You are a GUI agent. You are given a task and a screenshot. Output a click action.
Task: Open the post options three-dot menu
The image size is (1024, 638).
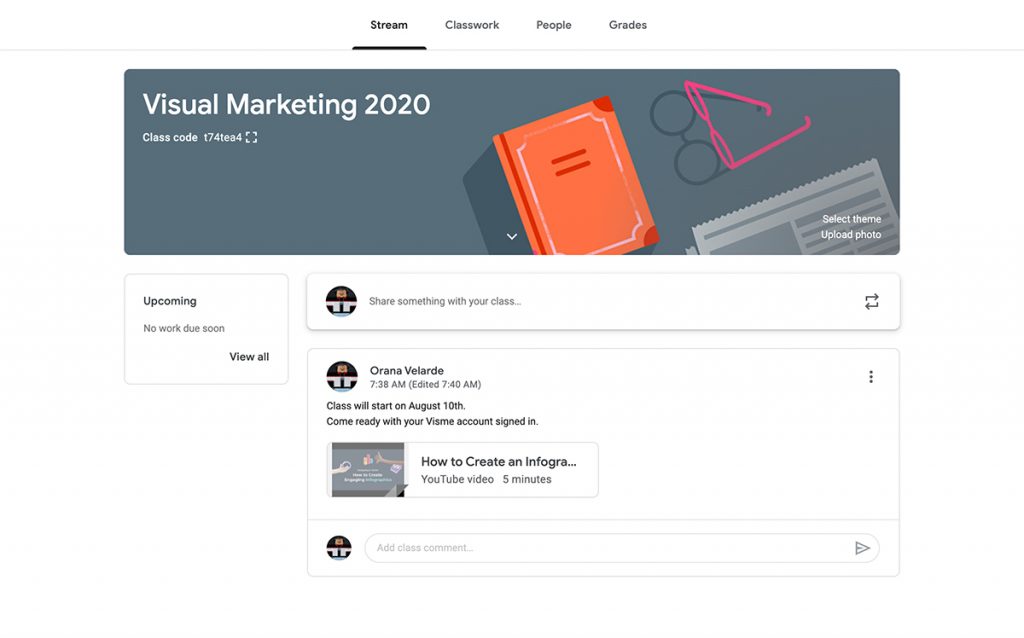tap(871, 376)
